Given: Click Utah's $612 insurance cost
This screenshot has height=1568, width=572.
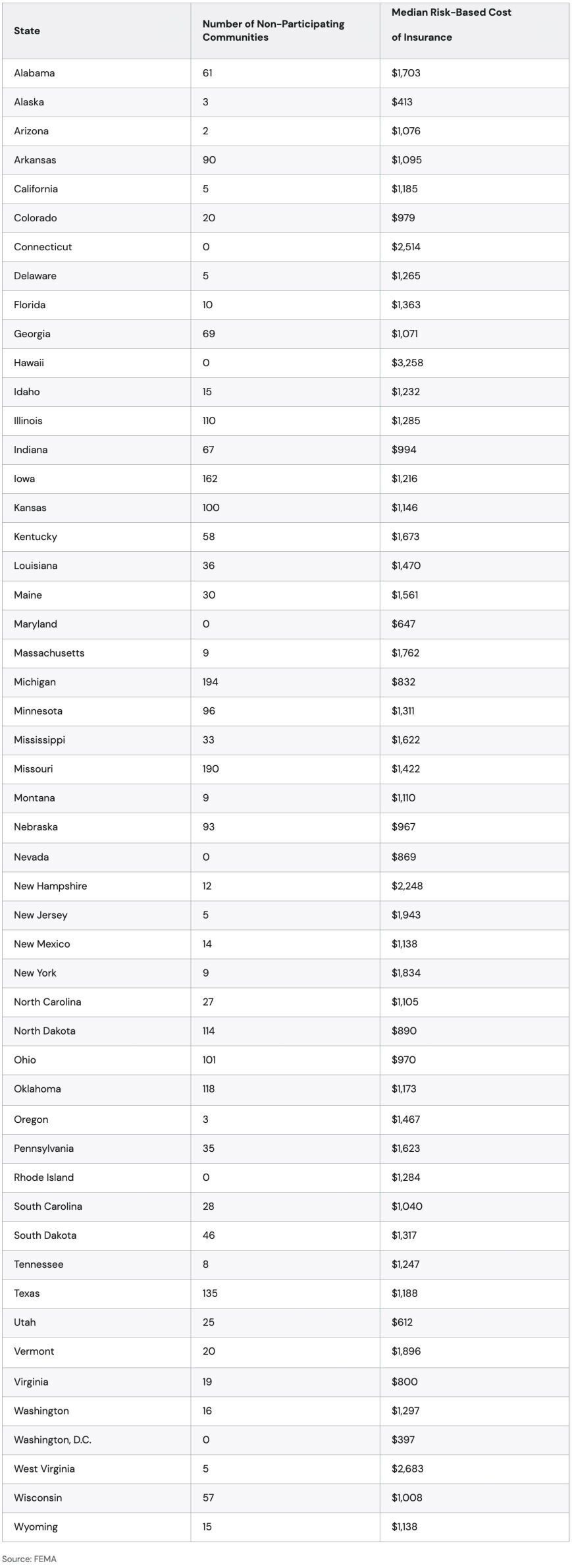Looking at the screenshot, I should pyautogui.click(x=402, y=1322).
